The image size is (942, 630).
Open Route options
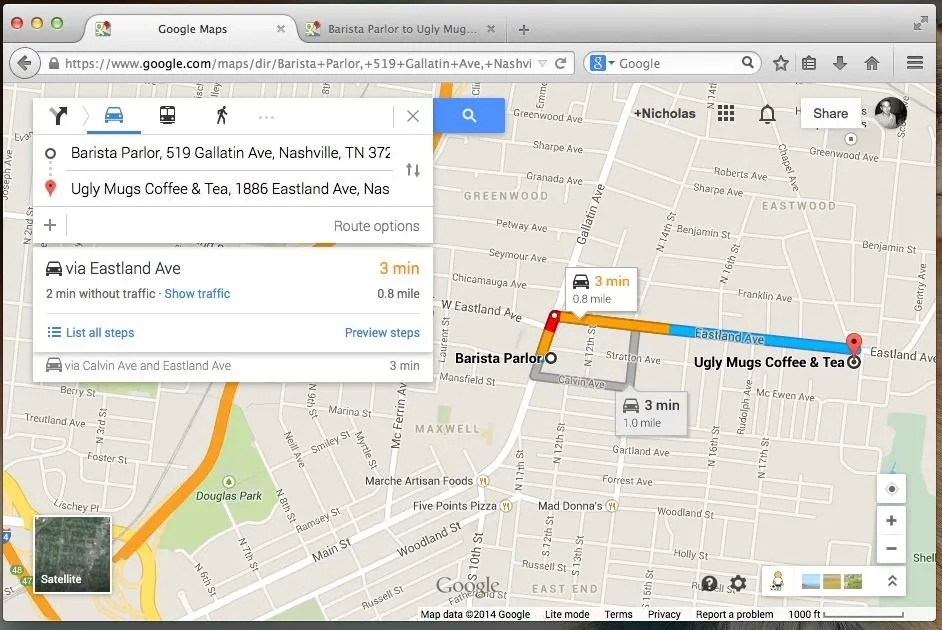click(x=377, y=226)
